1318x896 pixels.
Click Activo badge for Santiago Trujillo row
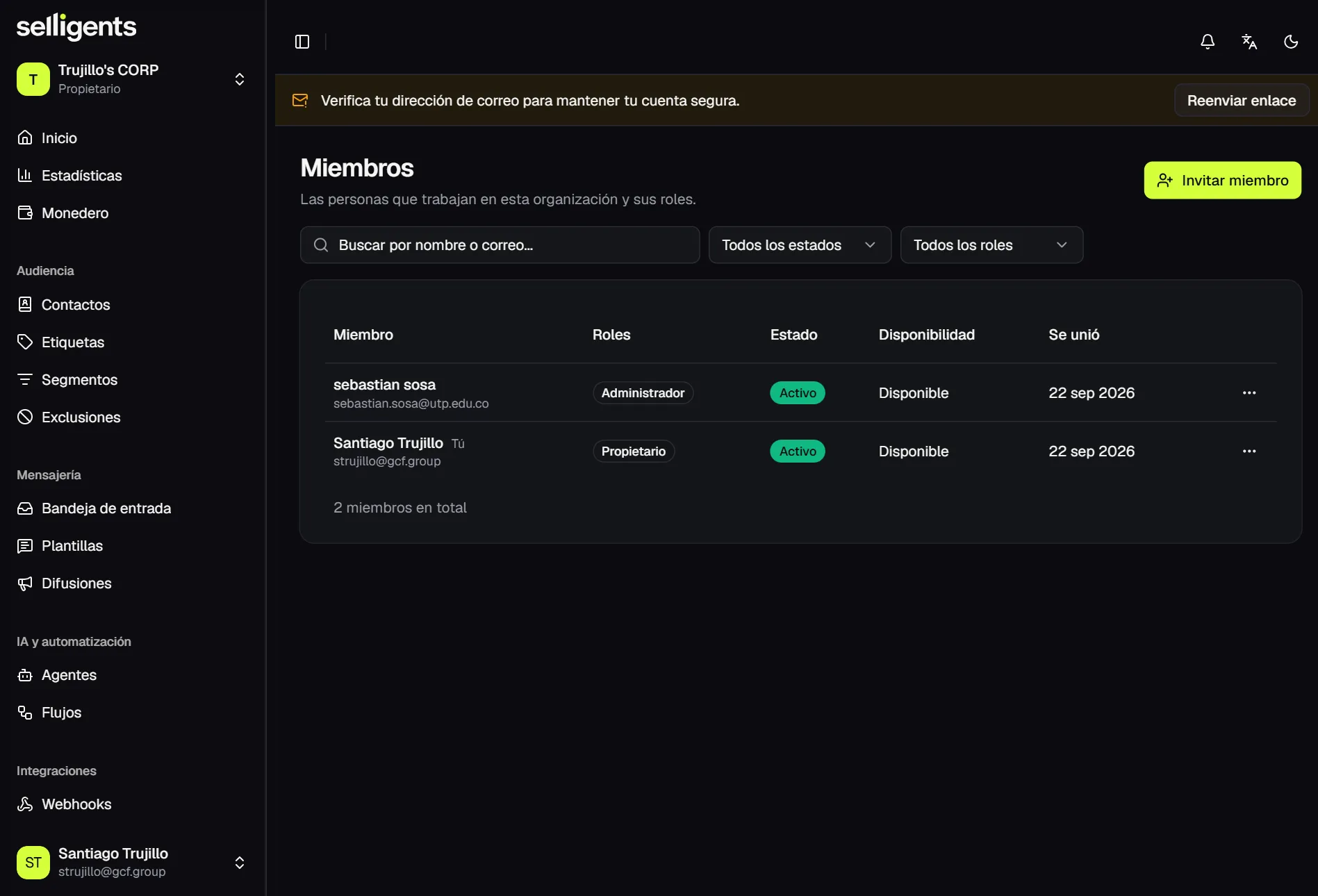coord(798,451)
